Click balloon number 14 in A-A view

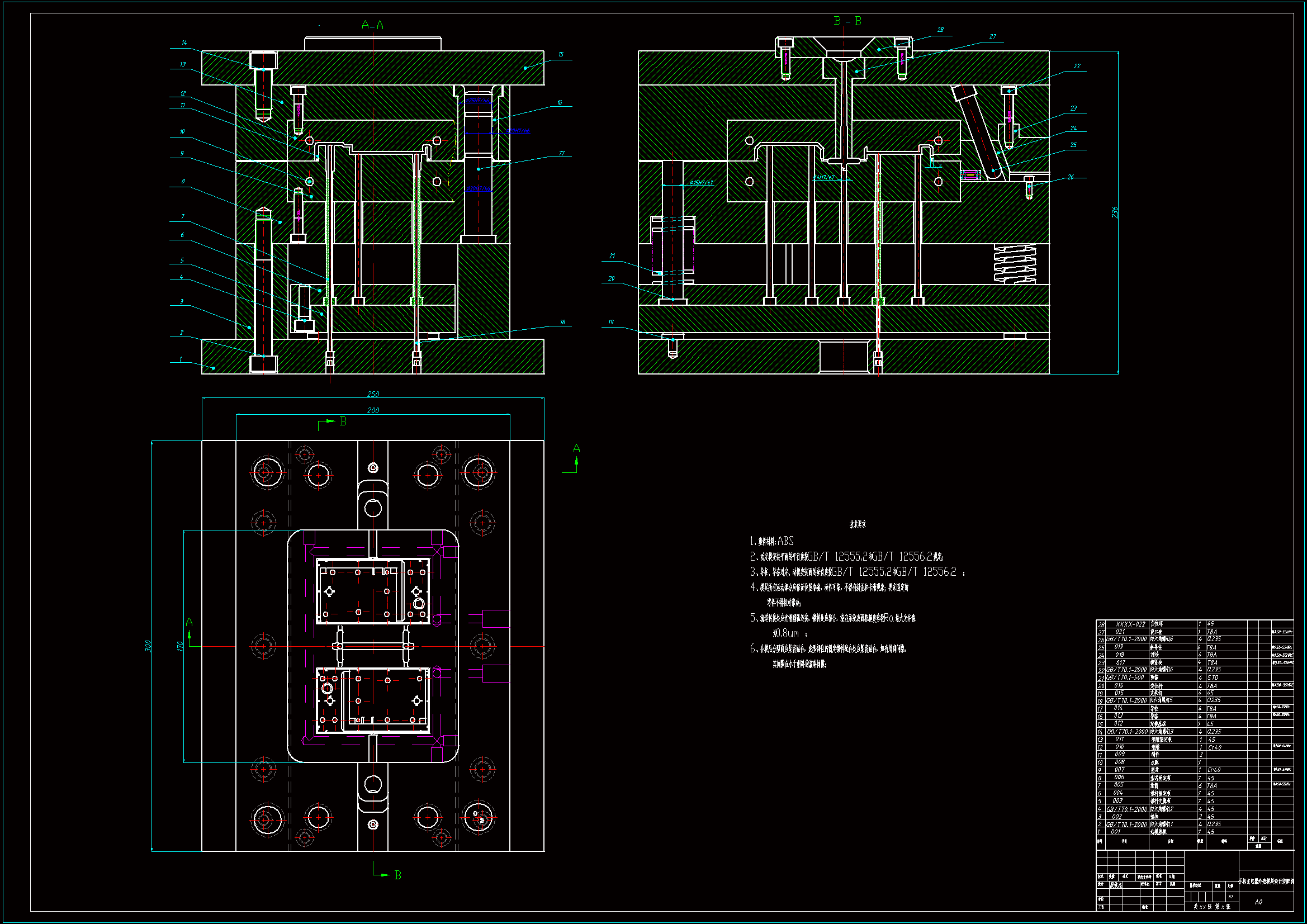tap(184, 42)
